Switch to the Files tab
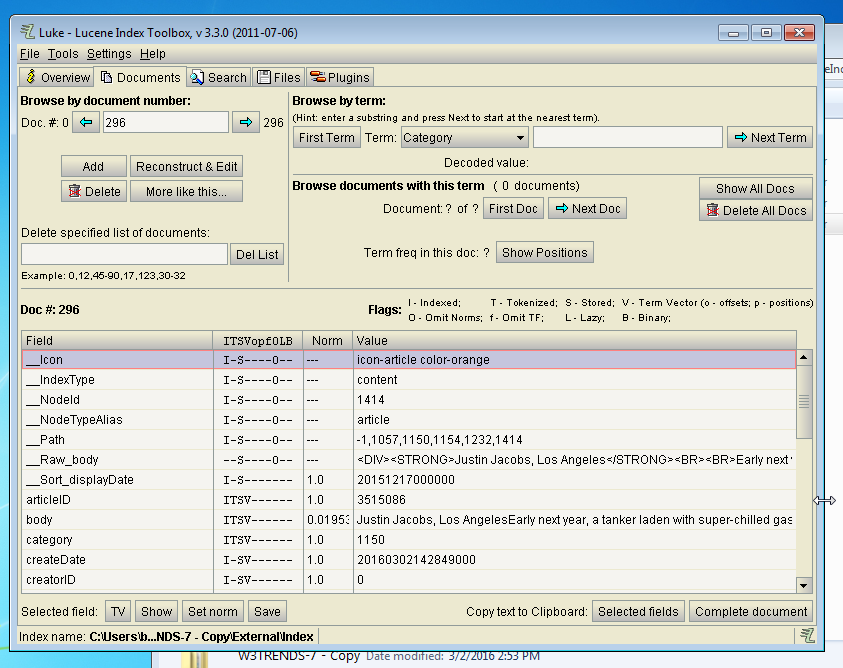843x668 pixels. 278,77
